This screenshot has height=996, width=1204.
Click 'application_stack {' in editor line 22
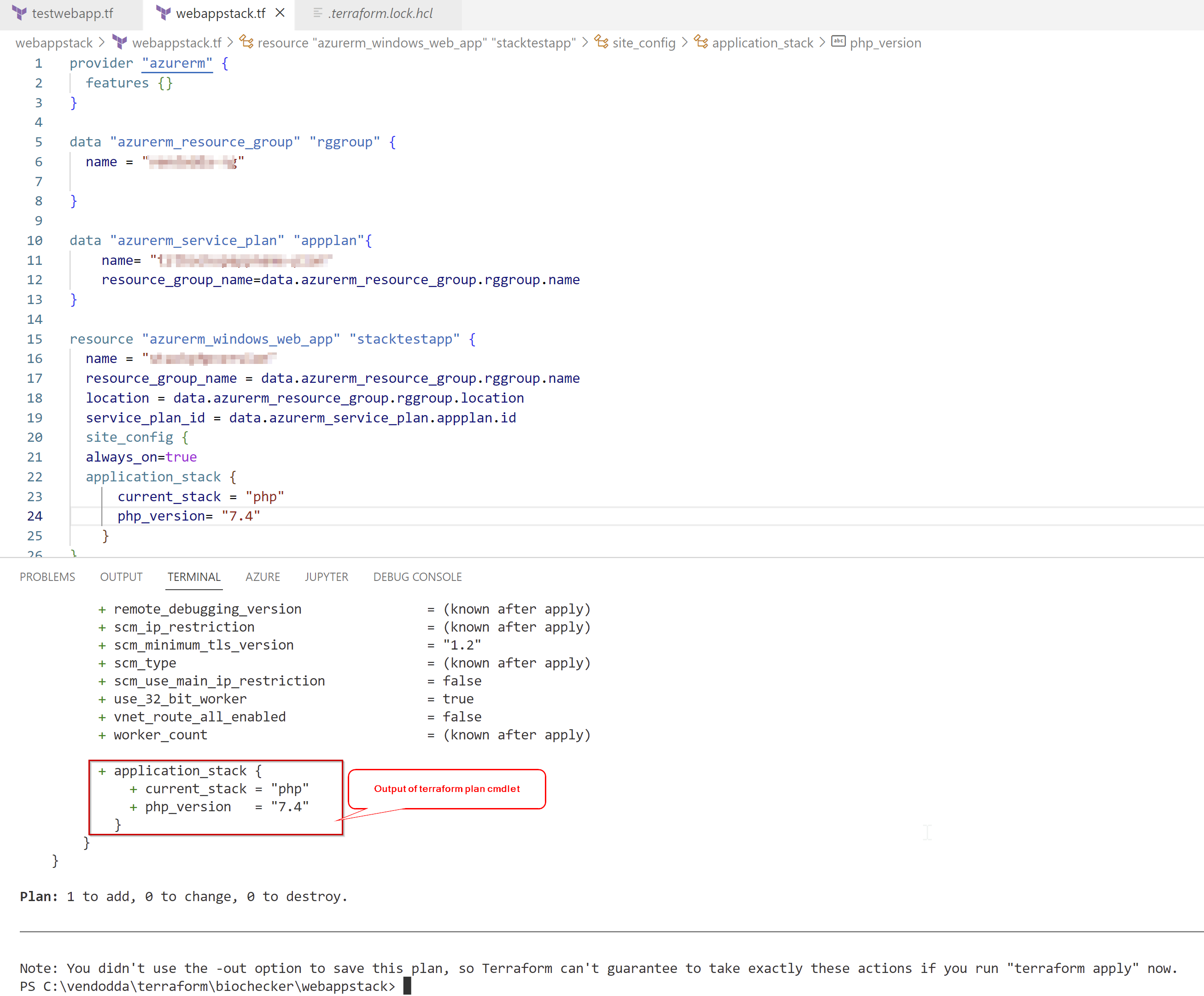[x=161, y=477]
